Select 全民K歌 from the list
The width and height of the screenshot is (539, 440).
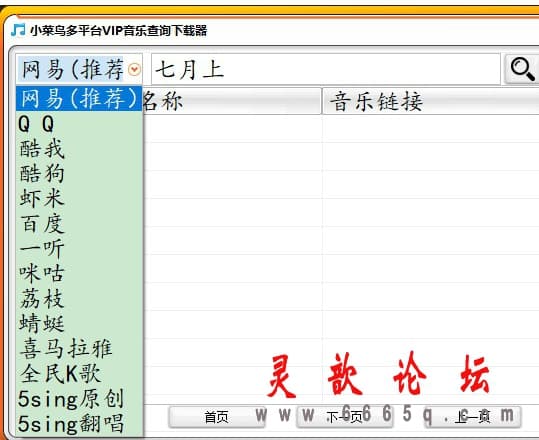pos(79,373)
